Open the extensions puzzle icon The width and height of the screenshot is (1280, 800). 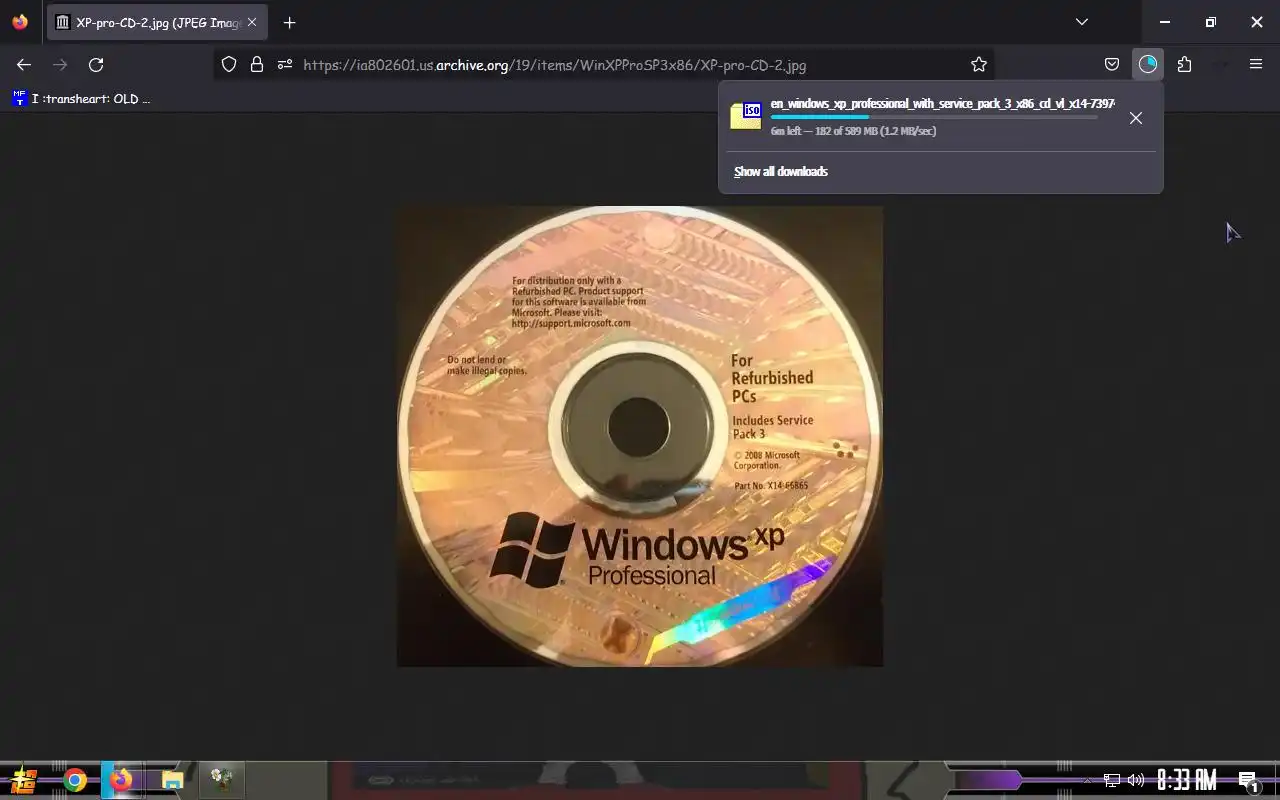tap(1184, 64)
